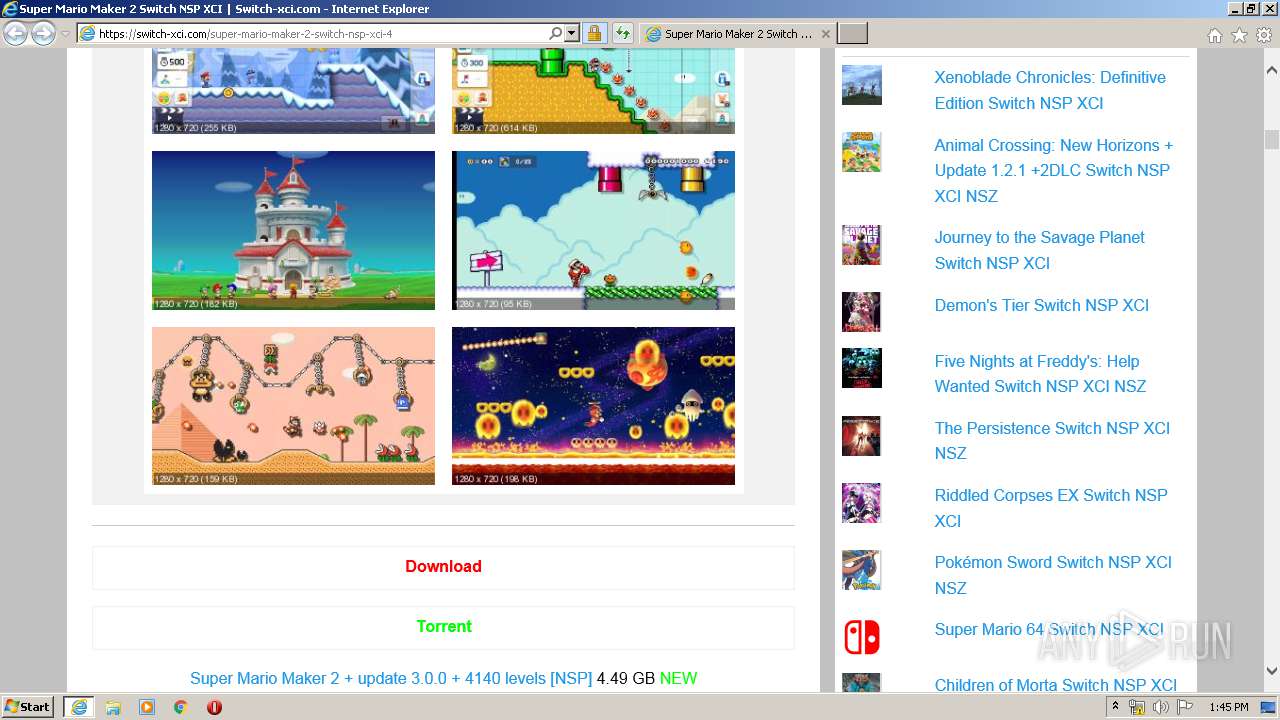Click the Xenoblade Chronicles thumbnail icon
The width and height of the screenshot is (1280, 720).
pyautogui.click(x=861, y=85)
